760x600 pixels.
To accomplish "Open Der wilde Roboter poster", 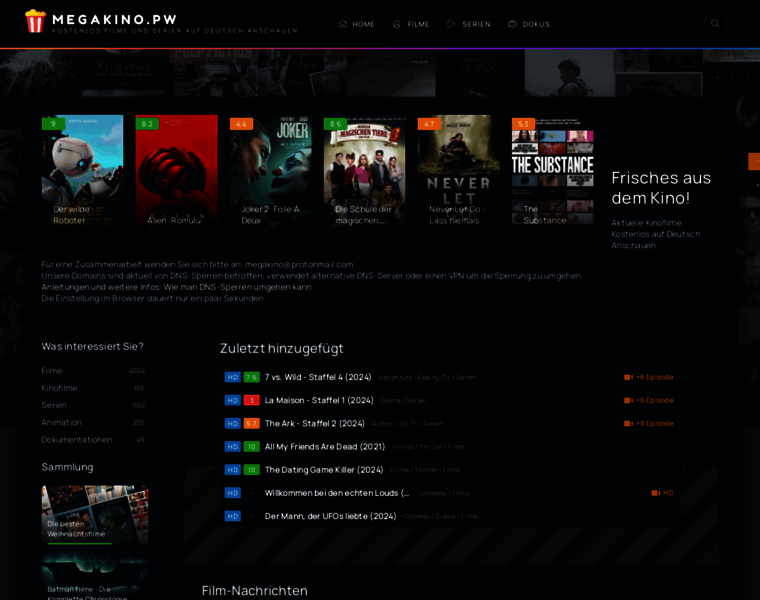I will click(82, 170).
